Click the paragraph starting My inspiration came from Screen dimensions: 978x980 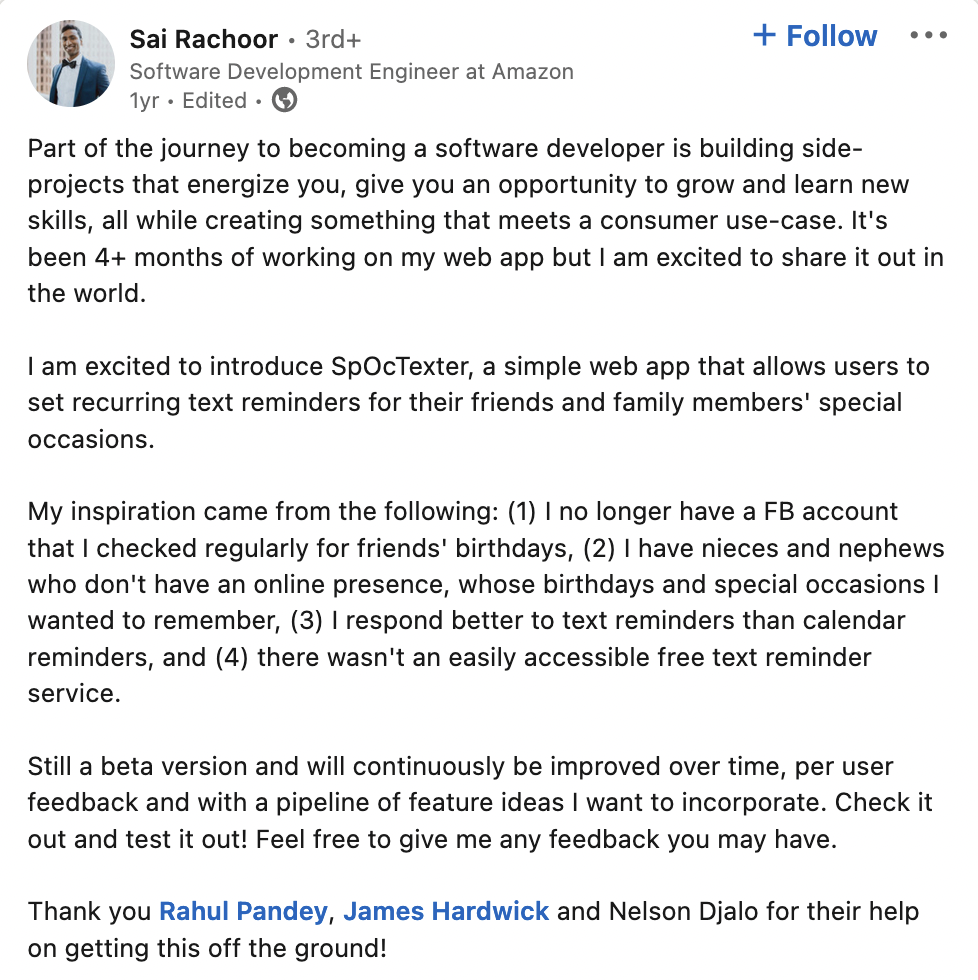tap(486, 602)
